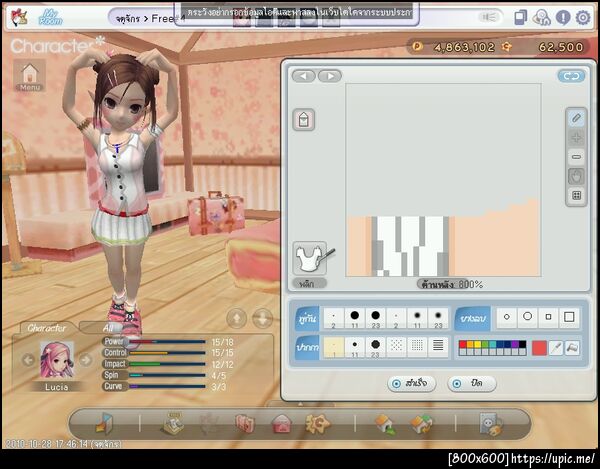Click the หลัก button under shirt icon
Viewport: 600px width, 469px height.
310,283
